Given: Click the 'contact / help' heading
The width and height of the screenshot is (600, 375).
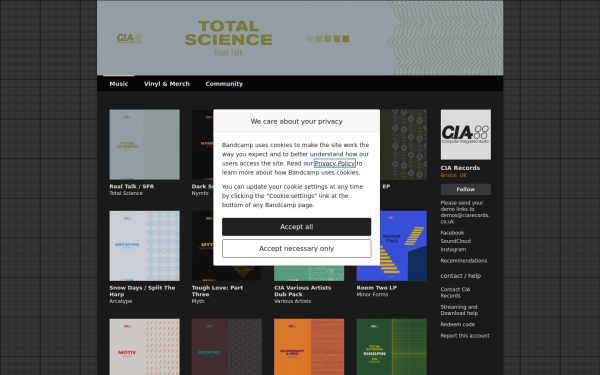Looking at the screenshot, I should point(460,276).
